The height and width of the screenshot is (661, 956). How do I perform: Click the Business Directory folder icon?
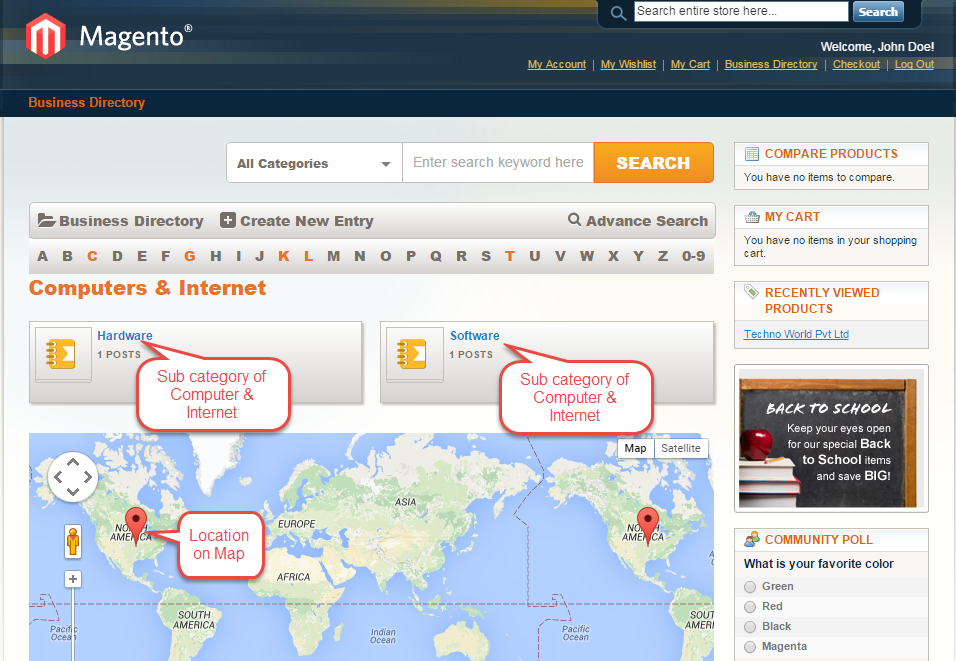coord(46,220)
